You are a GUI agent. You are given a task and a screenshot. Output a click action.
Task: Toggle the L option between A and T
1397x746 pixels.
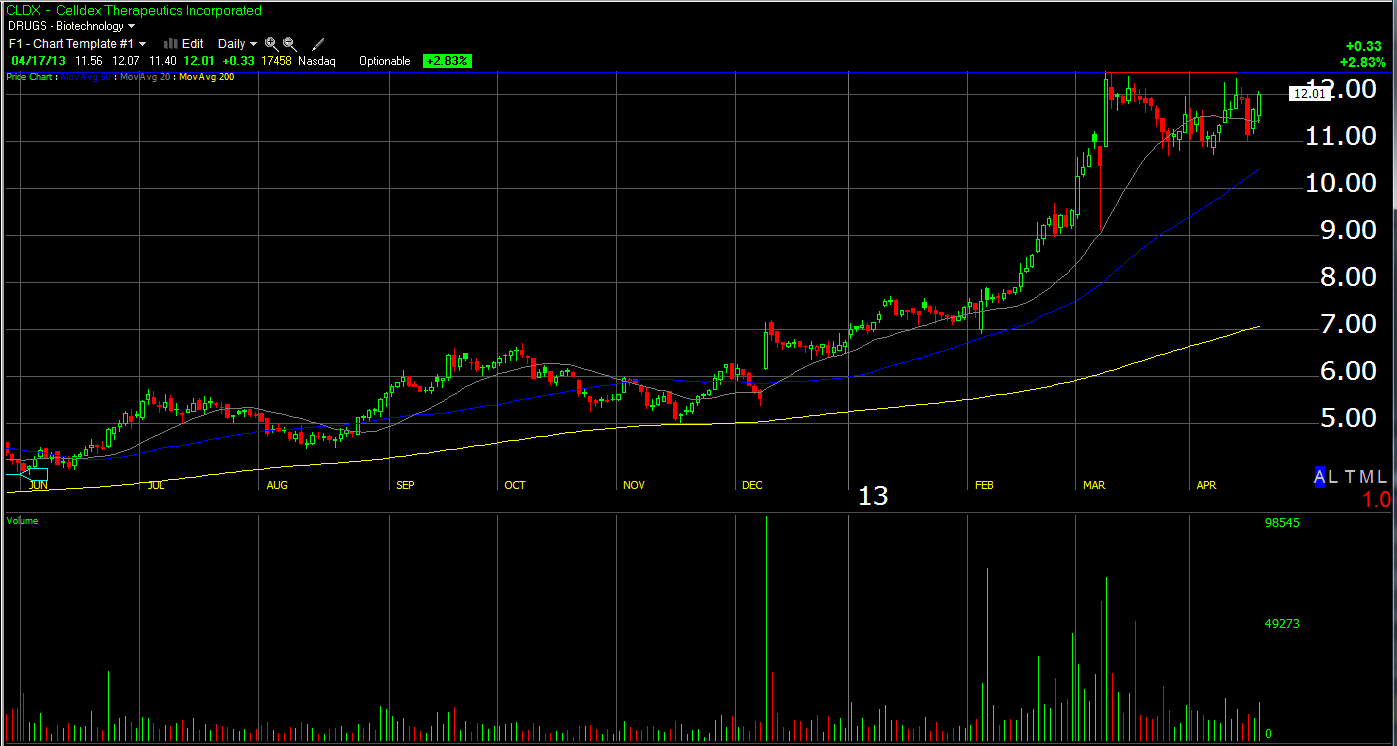(x=1335, y=477)
